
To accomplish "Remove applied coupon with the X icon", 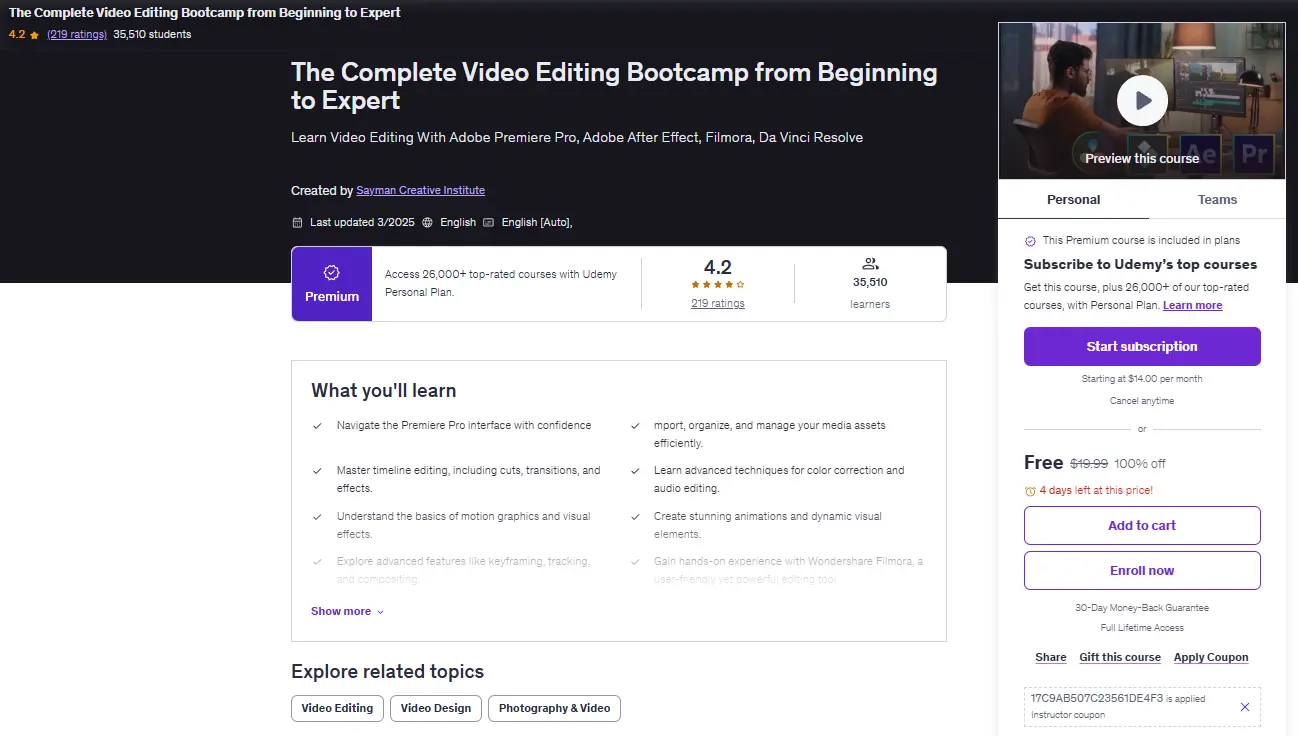I will [x=1245, y=707].
